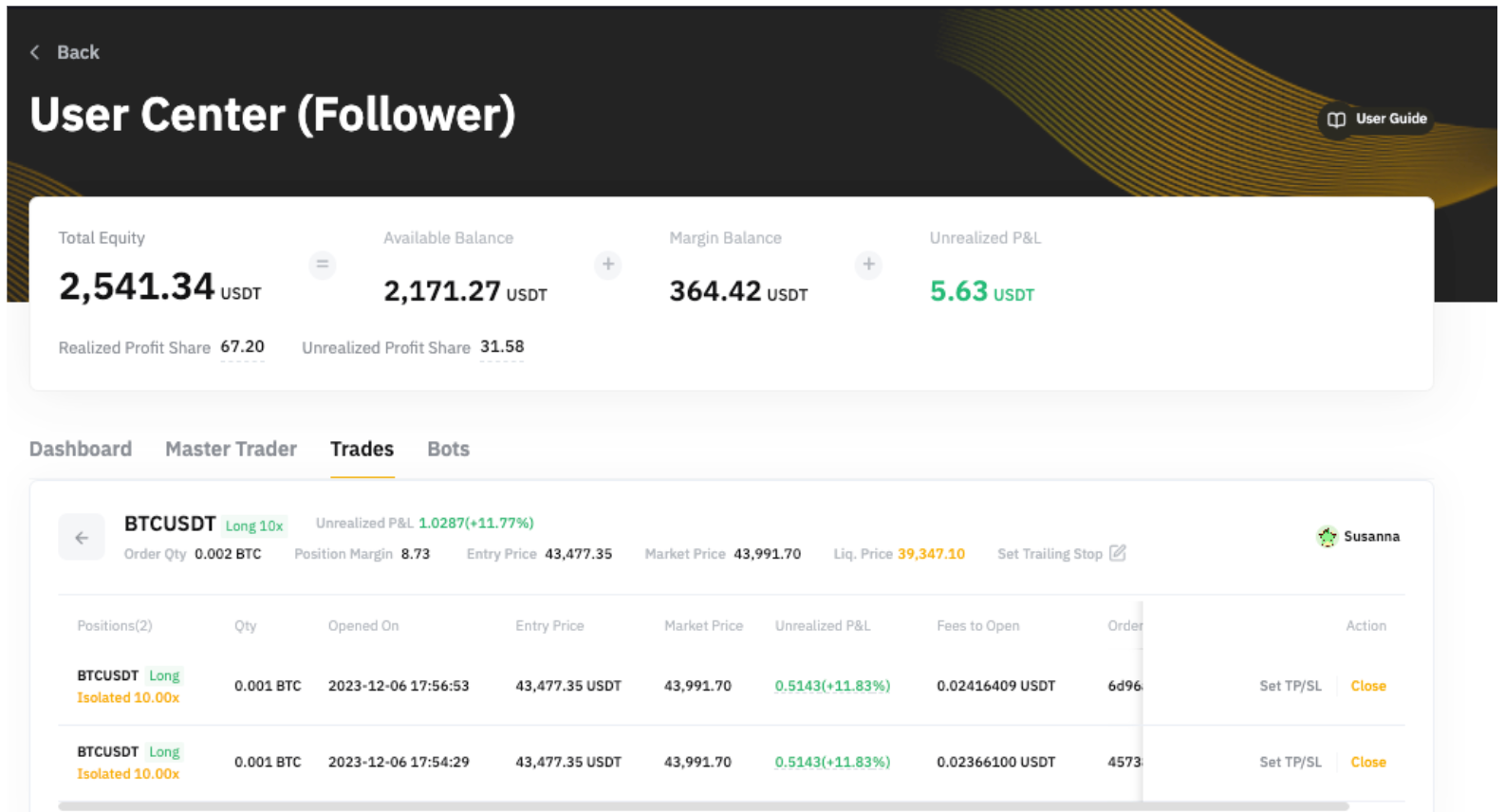Open the Master Trader tab
Image resolution: width=1505 pixels, height=812 pixels.
[231, 449]
